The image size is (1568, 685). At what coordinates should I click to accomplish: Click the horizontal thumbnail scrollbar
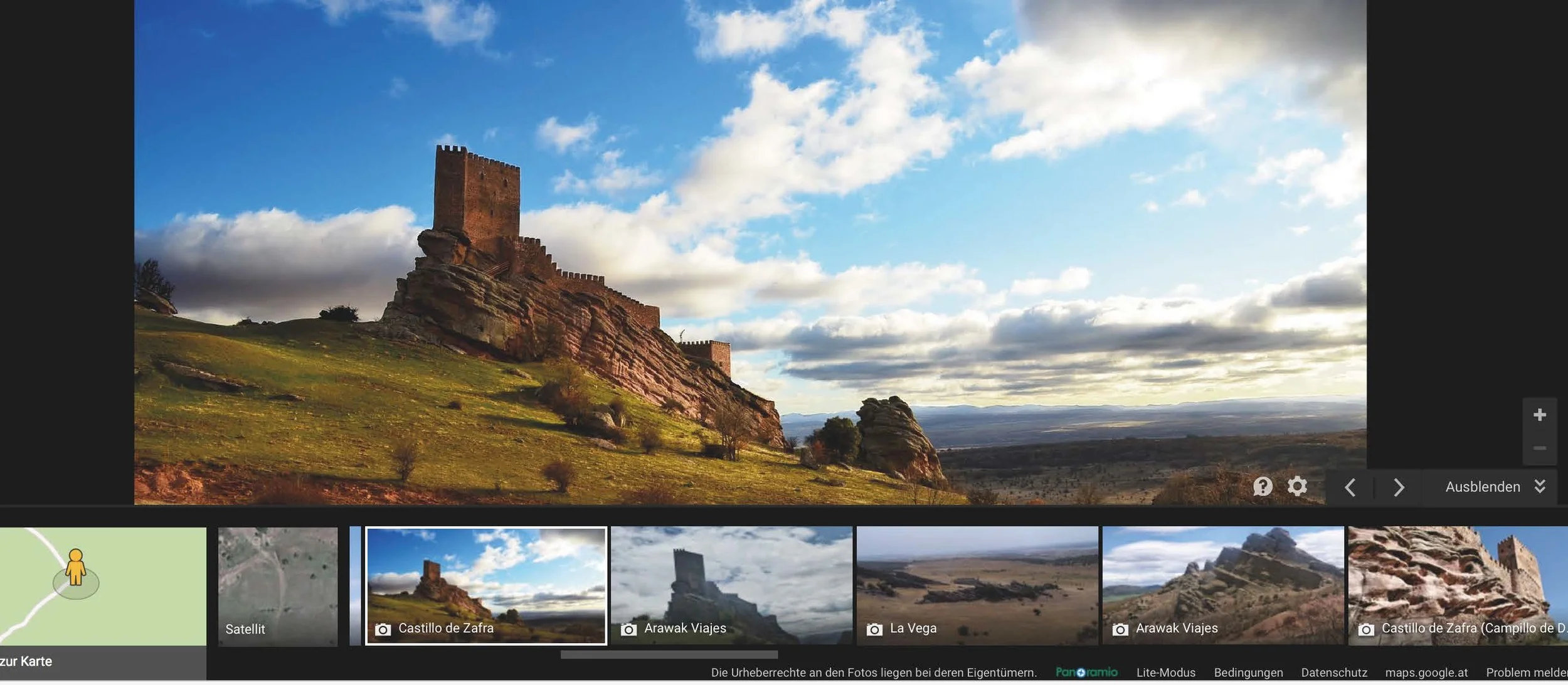tap(669, 654)
